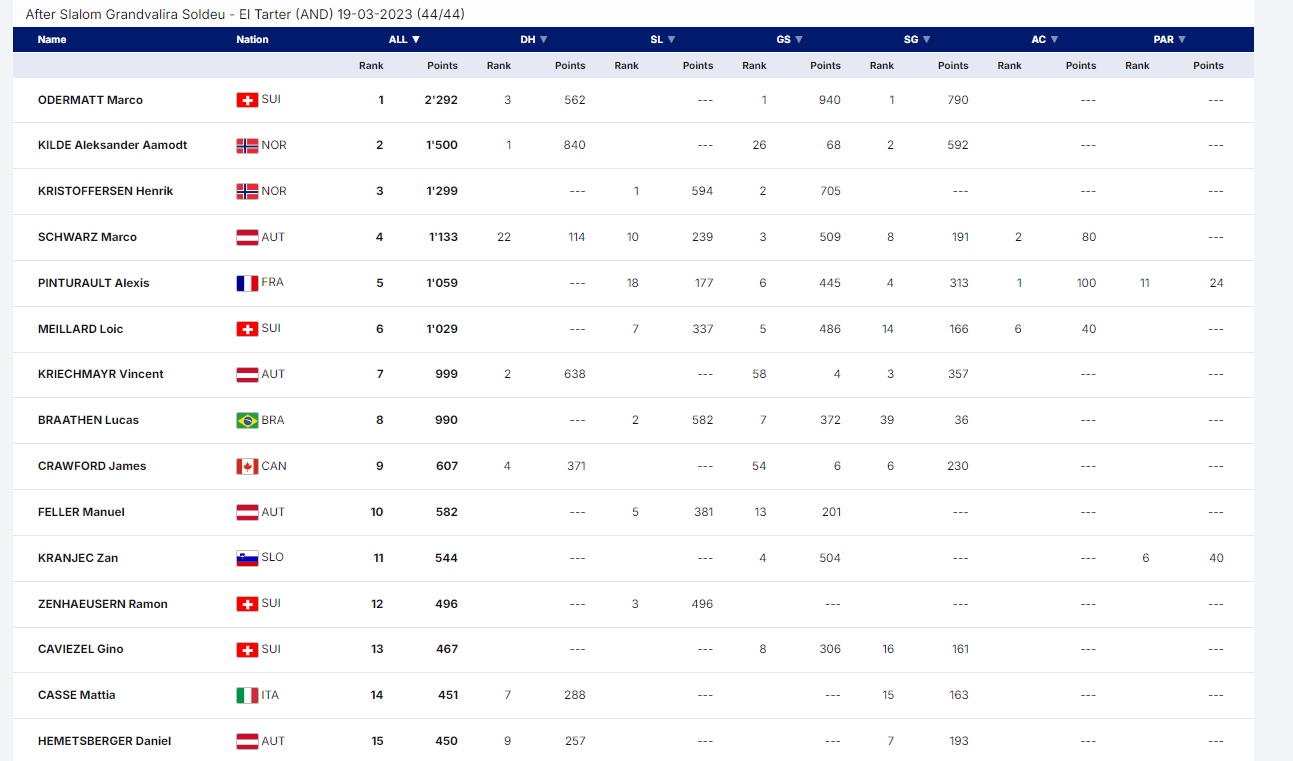Sort by the PAR column arrow
The height and width of the screenshot is (761, 1293).
[x=1182, y=40]
